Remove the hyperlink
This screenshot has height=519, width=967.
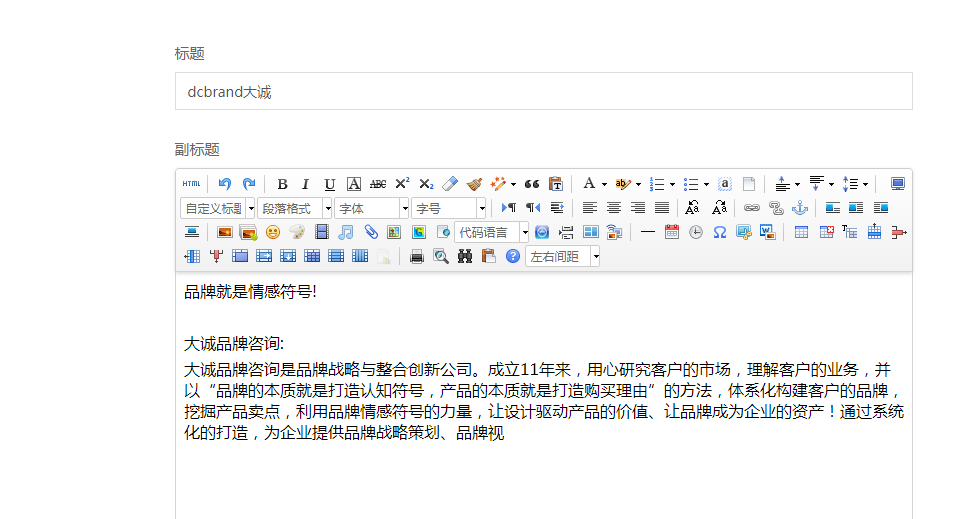[776, 208]
